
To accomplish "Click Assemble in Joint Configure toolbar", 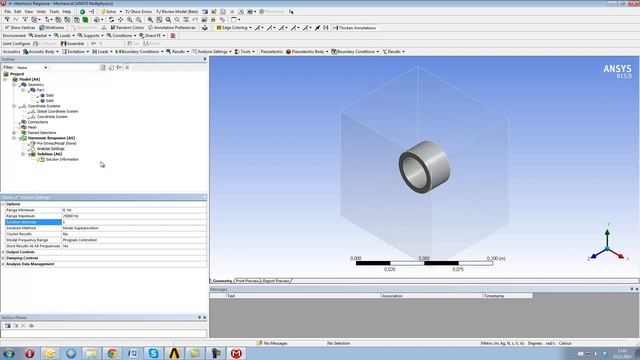I will coord(73,44).
